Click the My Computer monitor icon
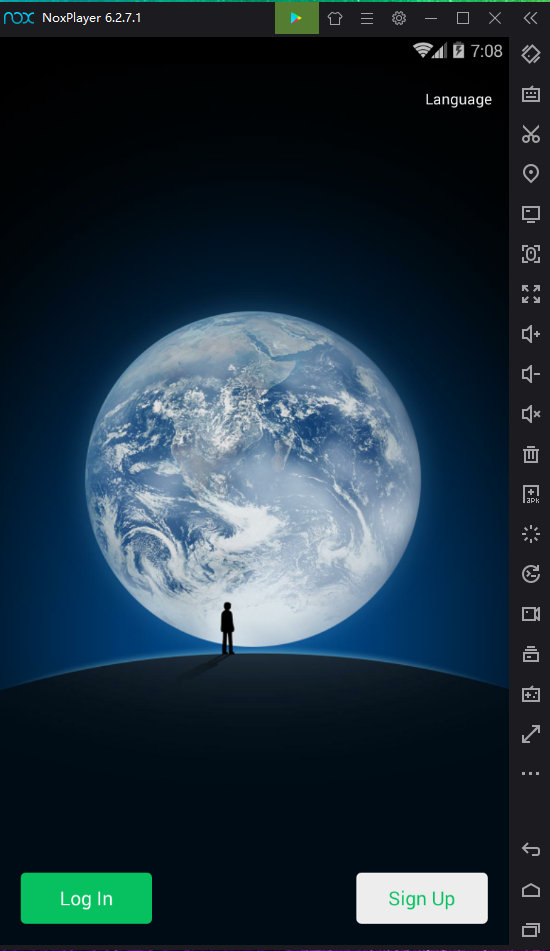Image resolution: width=550 pixels, height=951 pixels. tap(531, 214)
